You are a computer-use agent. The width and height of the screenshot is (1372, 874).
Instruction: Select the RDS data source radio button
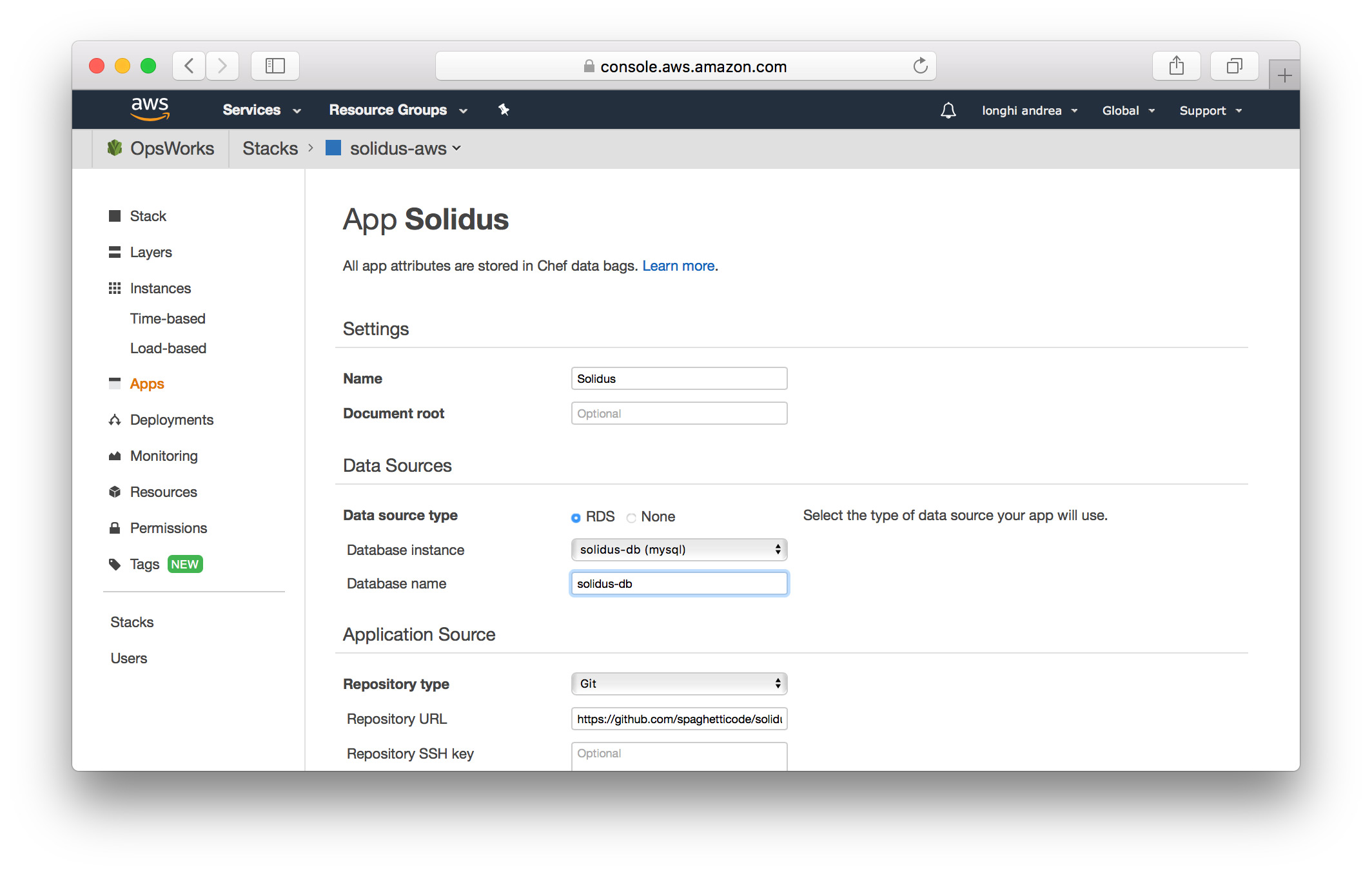point(575,517)
